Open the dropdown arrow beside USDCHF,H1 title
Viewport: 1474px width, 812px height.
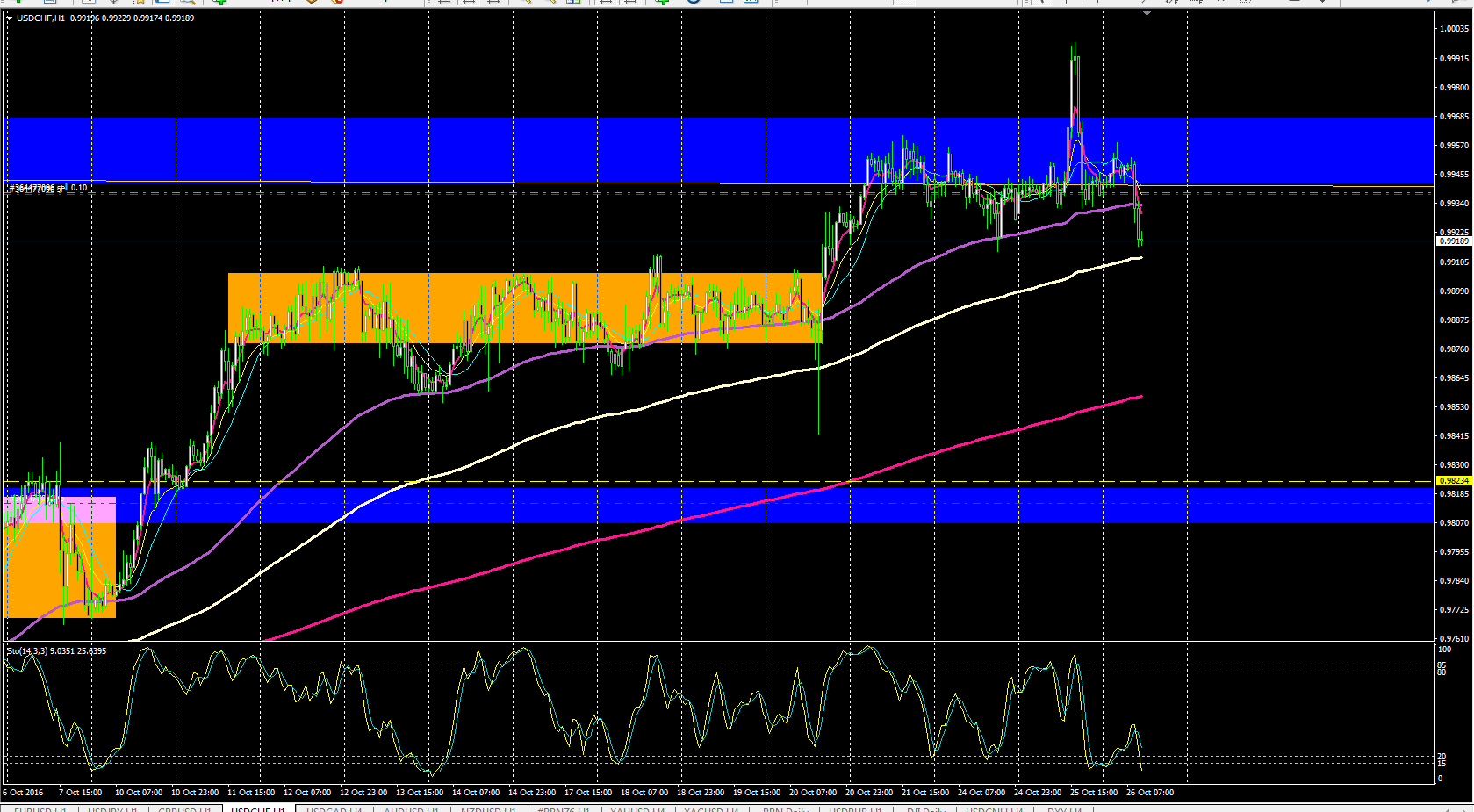pyautogui.click(x=10, y=18)
